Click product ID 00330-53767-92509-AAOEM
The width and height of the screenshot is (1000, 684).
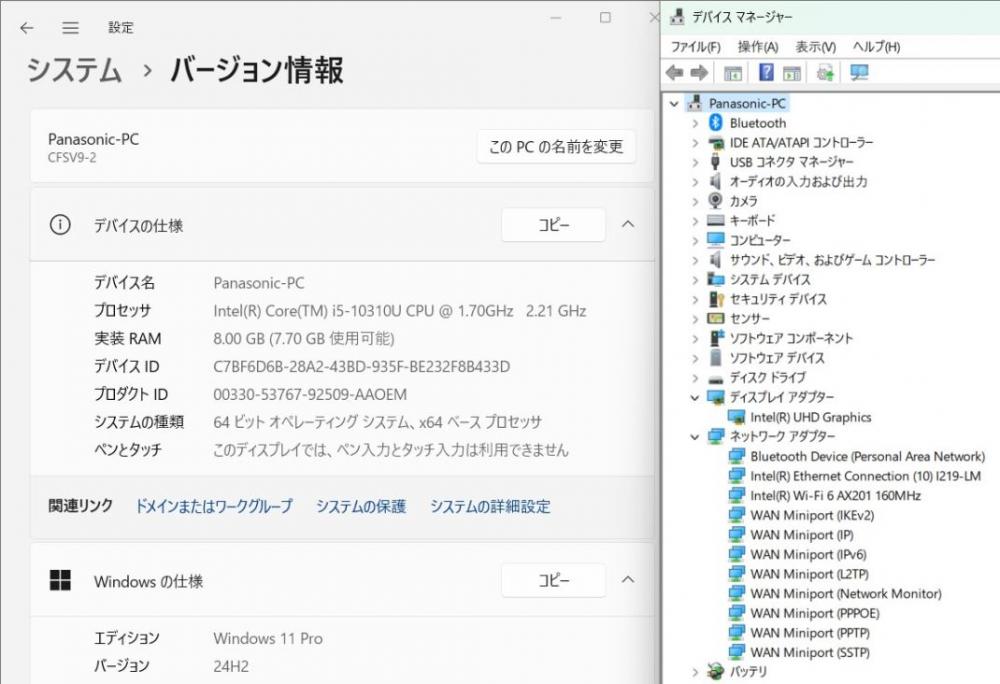point(310,395)
